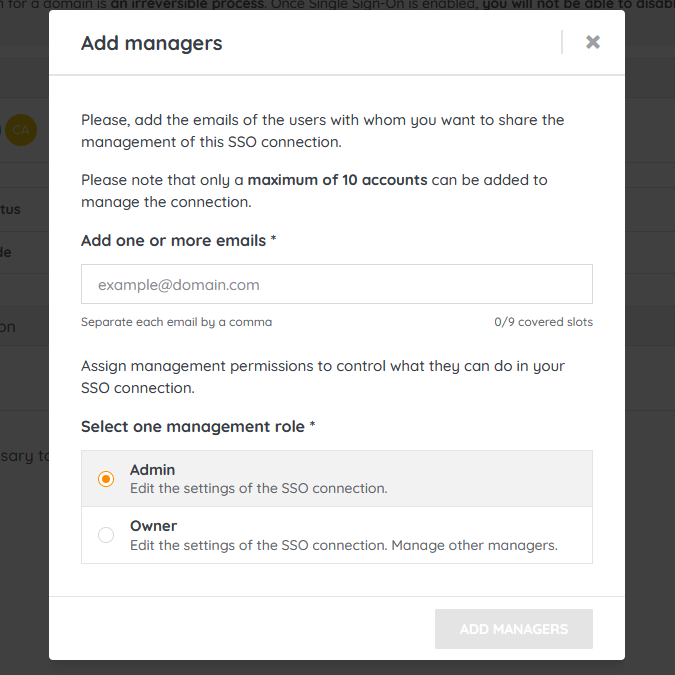Click Admin's "Edit the settings" description
675x675 pixels.
(258, 489)
